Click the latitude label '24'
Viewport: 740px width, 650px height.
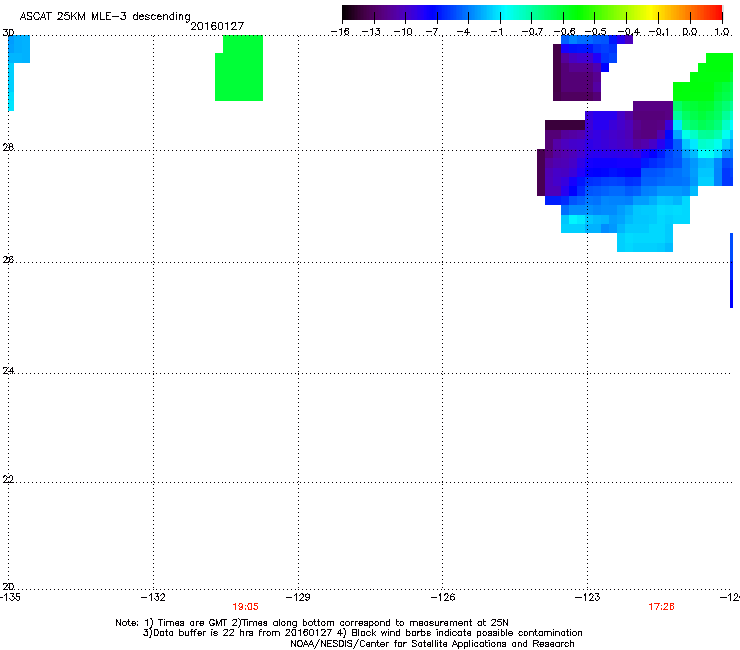pos(8,371)
